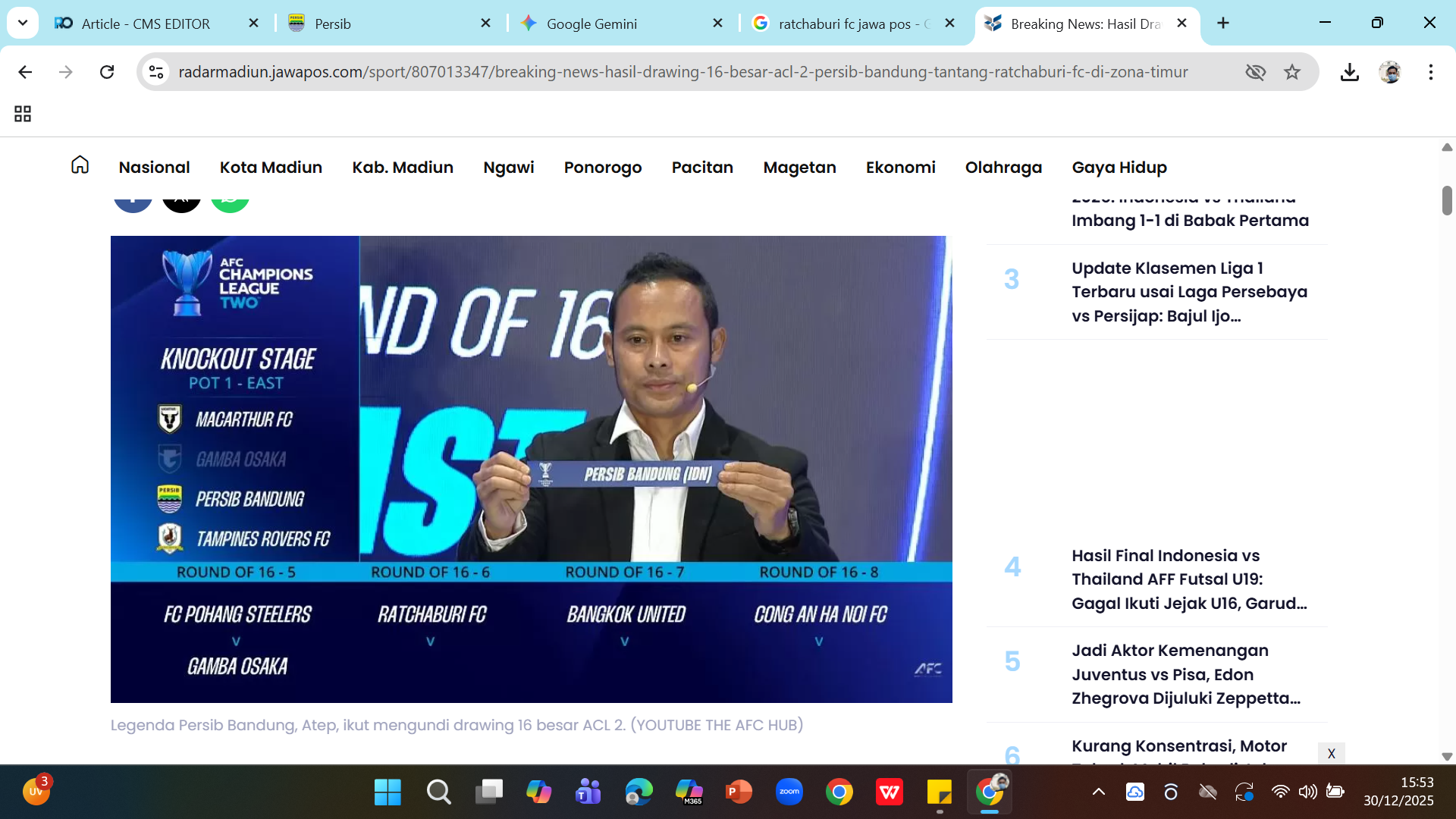Screen dimensions: 1456x819
Task: Show hidden system tray icons
Action: point(1098,792)
